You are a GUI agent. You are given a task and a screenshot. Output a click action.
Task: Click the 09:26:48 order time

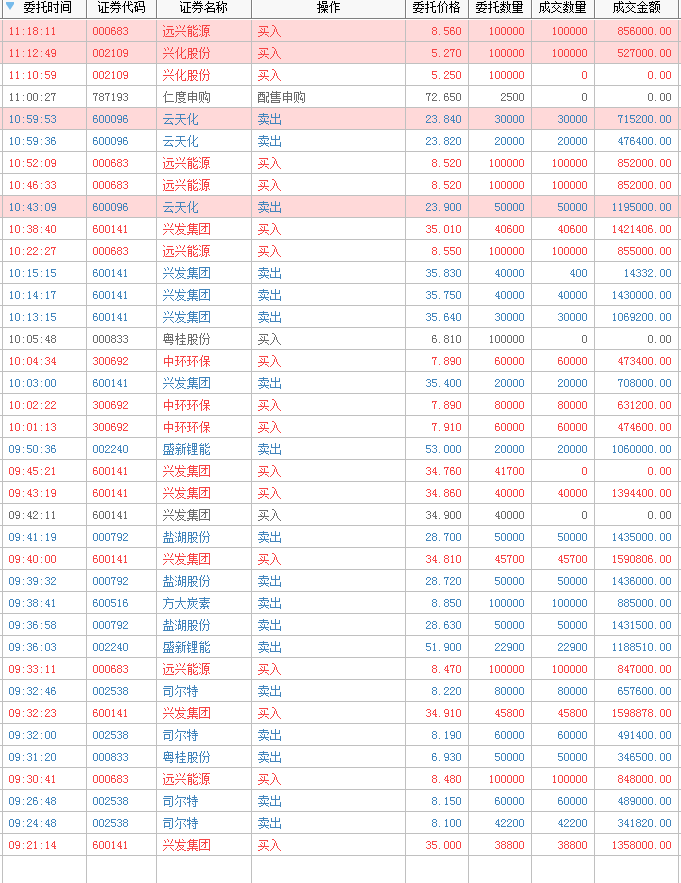pos(32,800)
